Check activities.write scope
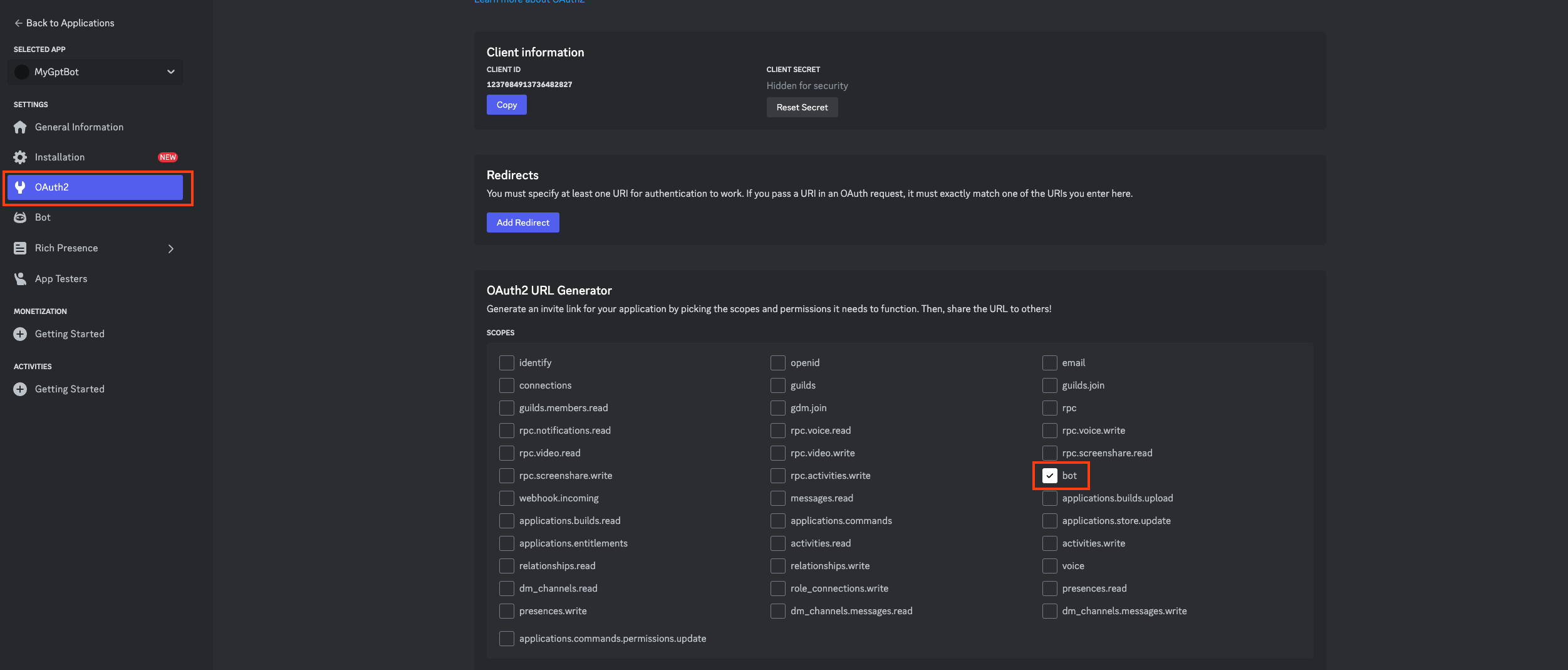1568x670 pixels. (1050, 543)
